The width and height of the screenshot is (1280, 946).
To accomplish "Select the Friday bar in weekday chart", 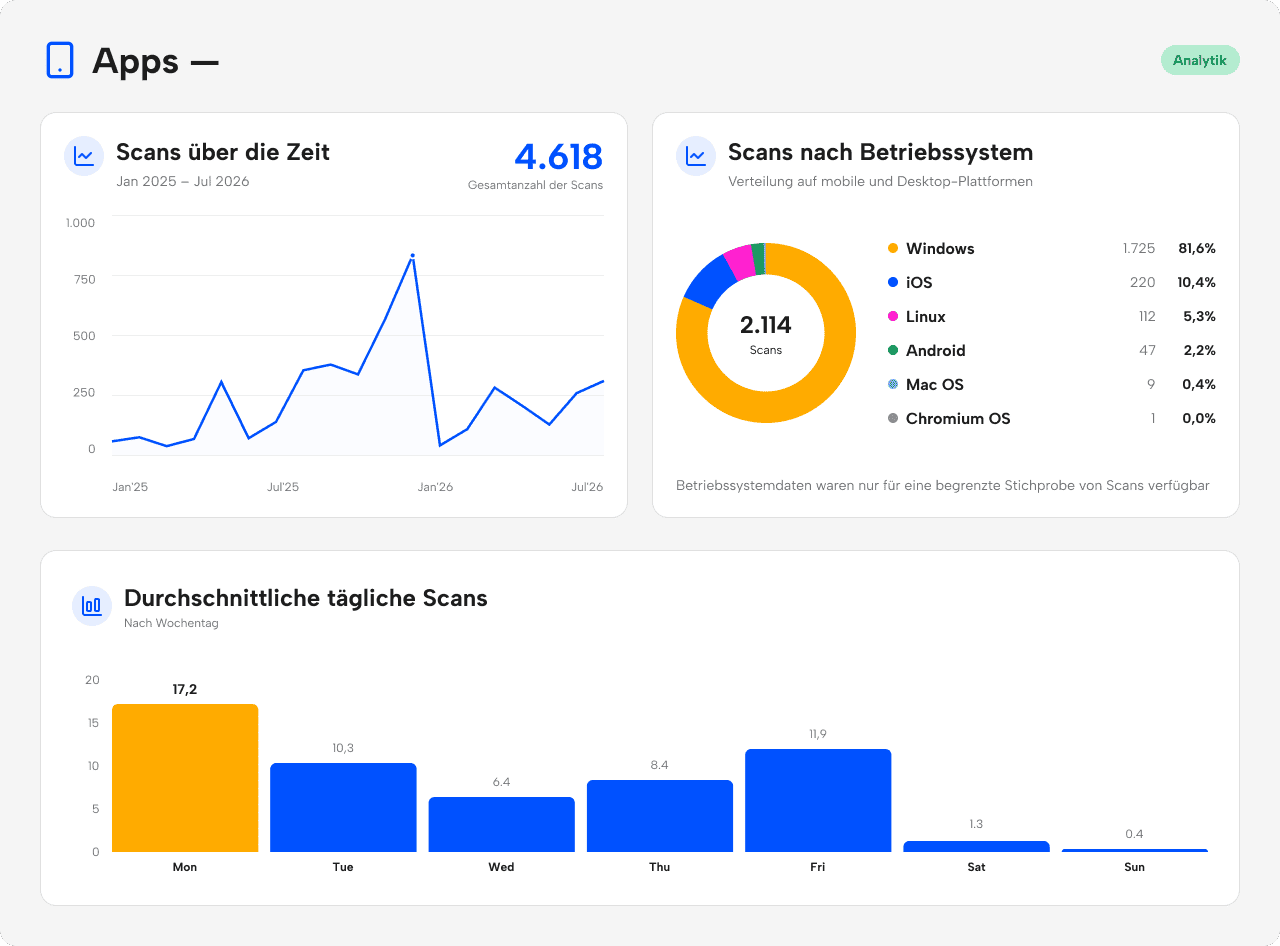I will (x=818, y=800).
